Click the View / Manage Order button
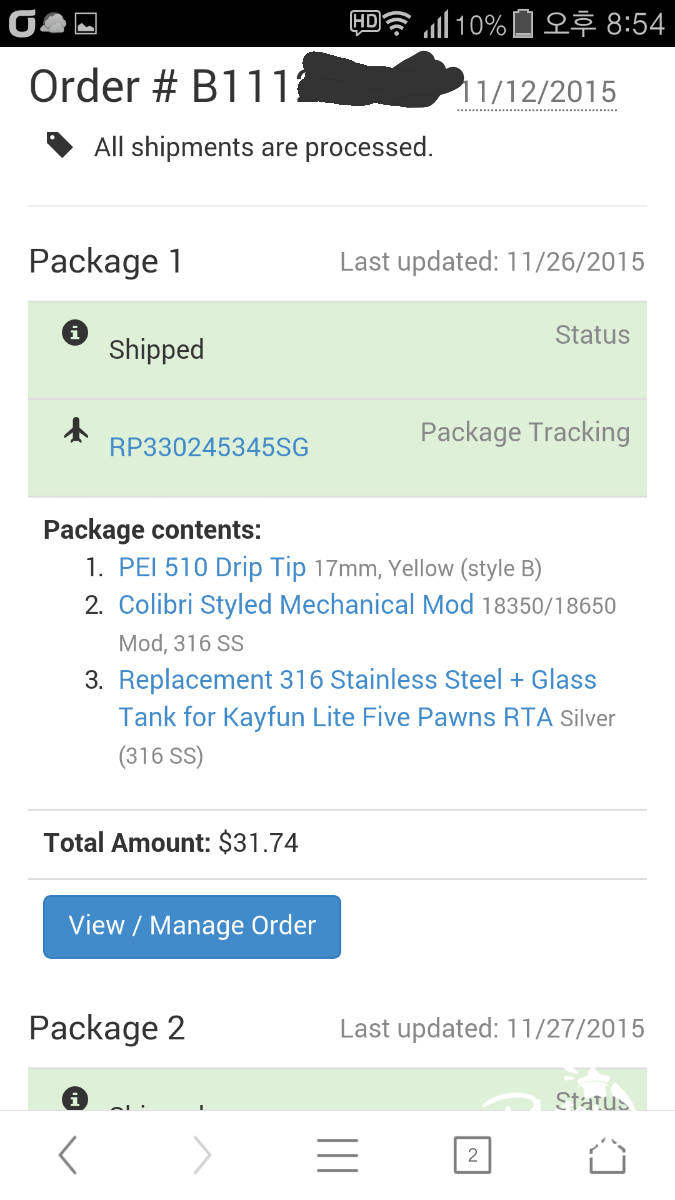The height and width of the screenshot is (1200, 675). click(x=192, y=926)
